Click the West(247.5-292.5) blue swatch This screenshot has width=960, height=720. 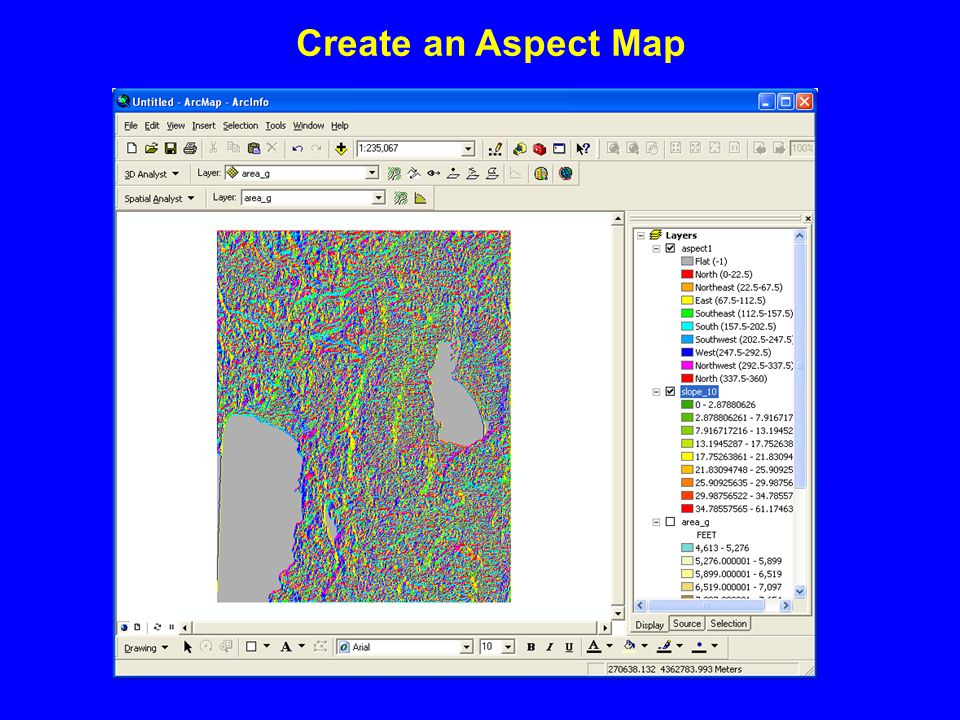(x=687, y=352)
